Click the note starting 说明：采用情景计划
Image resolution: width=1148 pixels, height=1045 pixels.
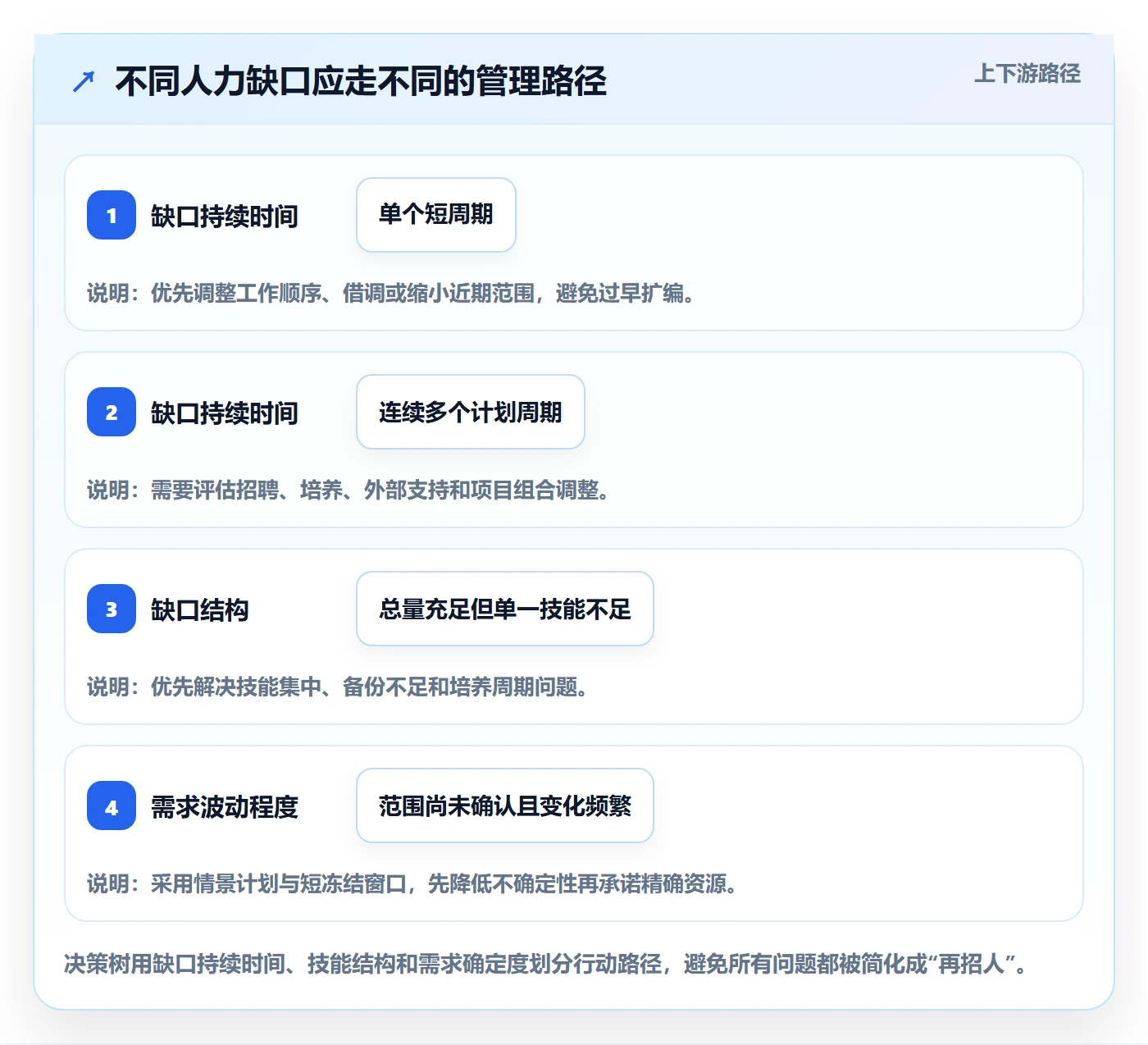(x=412, y=883)
